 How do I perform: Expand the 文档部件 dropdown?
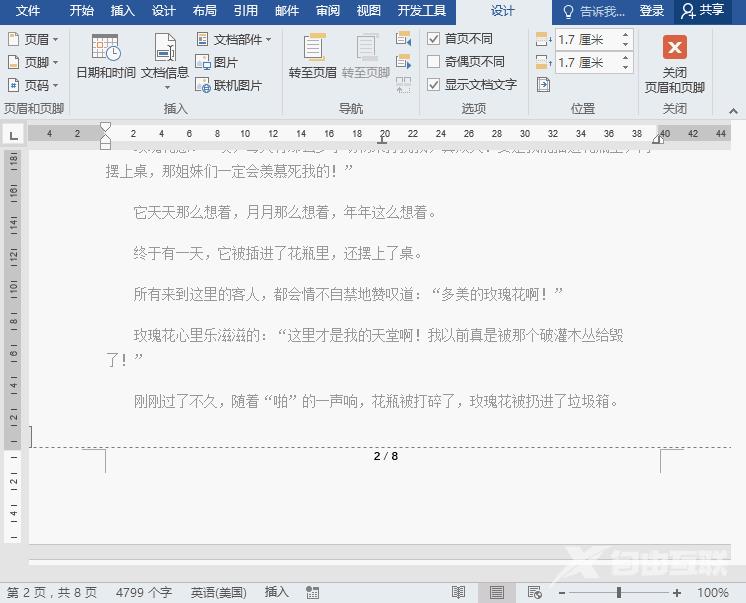click(236, 39)
